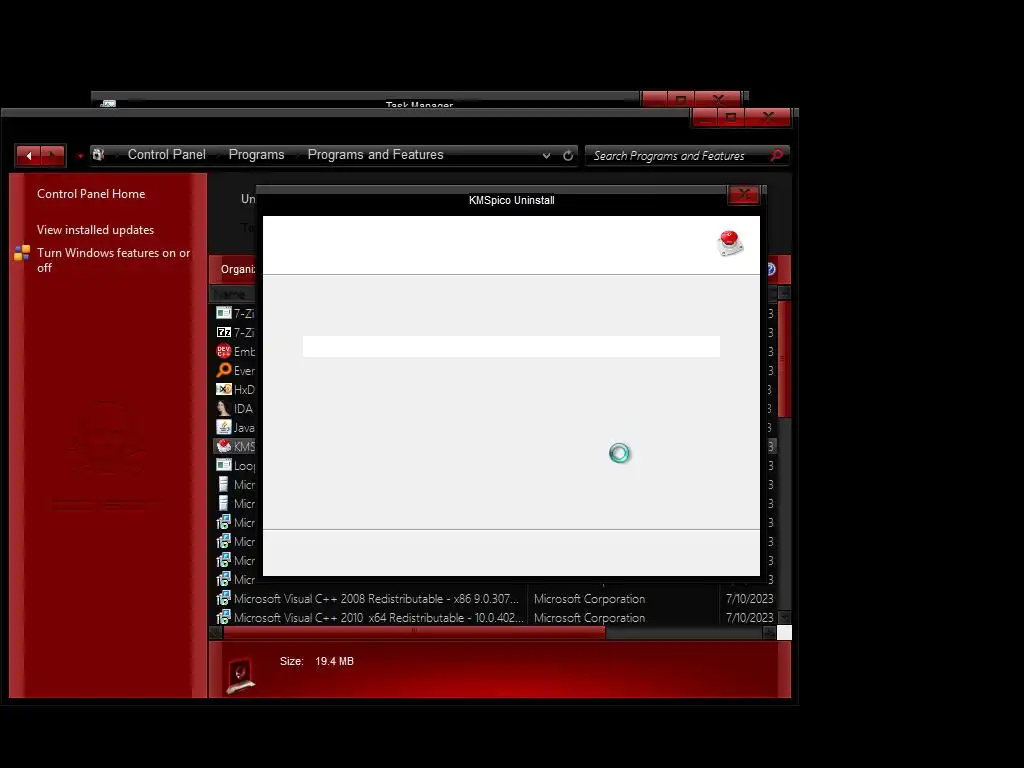1024x768 pixels.
Task: Go to Programs breadcrumb
Action: point(257,155)
